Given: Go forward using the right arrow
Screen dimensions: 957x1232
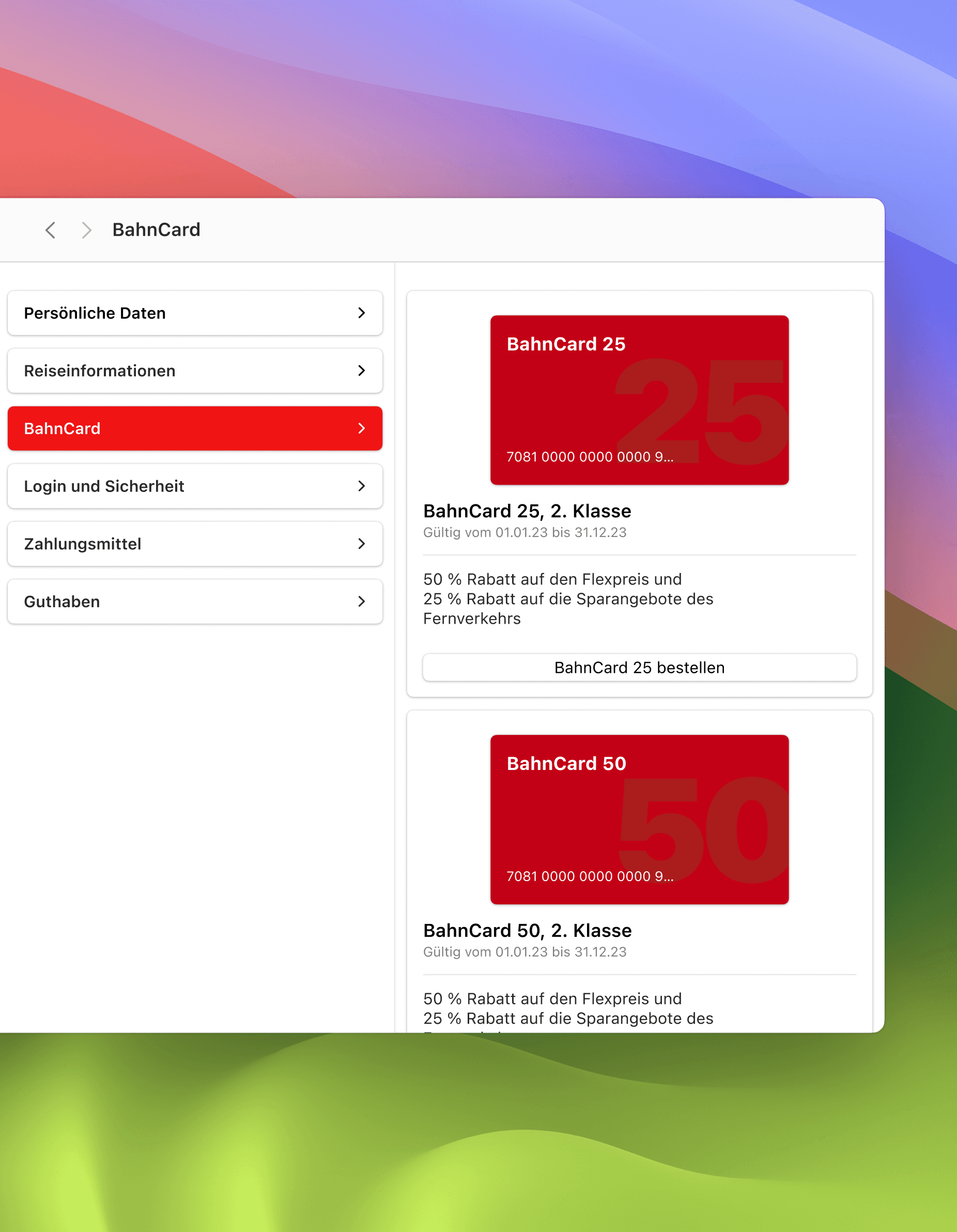Looking at the screenshot, I should coord(86,230).
